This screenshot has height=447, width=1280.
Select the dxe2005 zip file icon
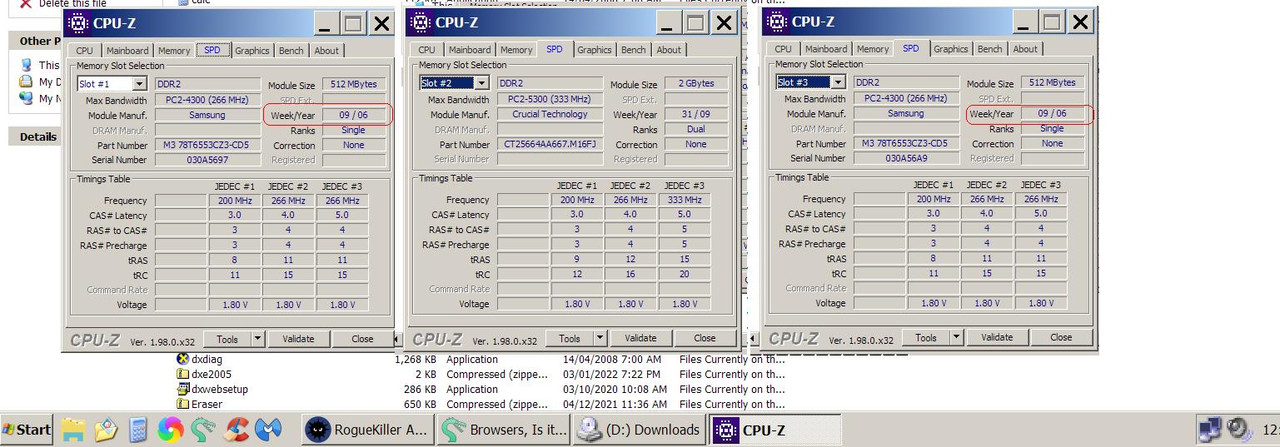tap(183, 374)
